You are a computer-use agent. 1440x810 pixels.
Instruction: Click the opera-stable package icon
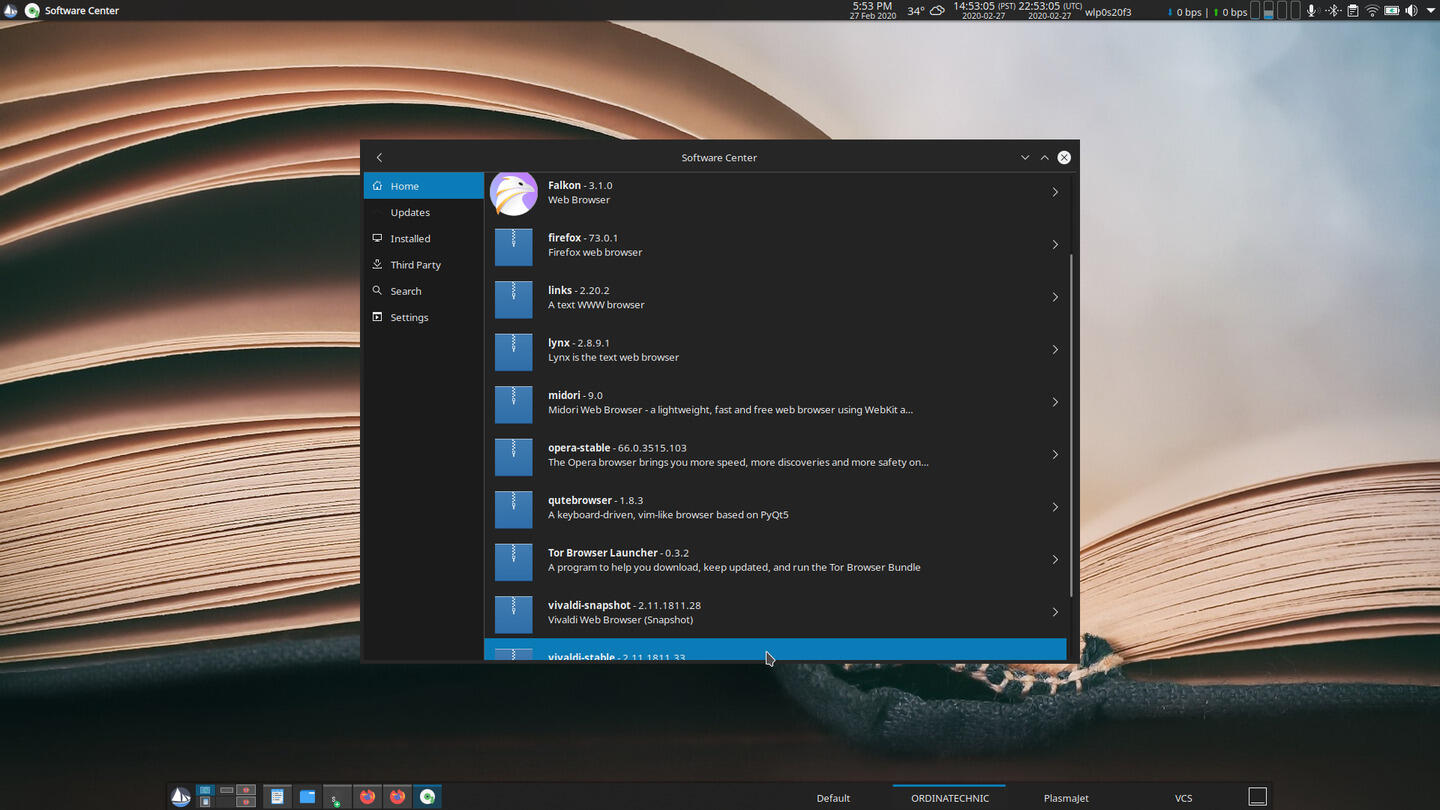point(514,456)
